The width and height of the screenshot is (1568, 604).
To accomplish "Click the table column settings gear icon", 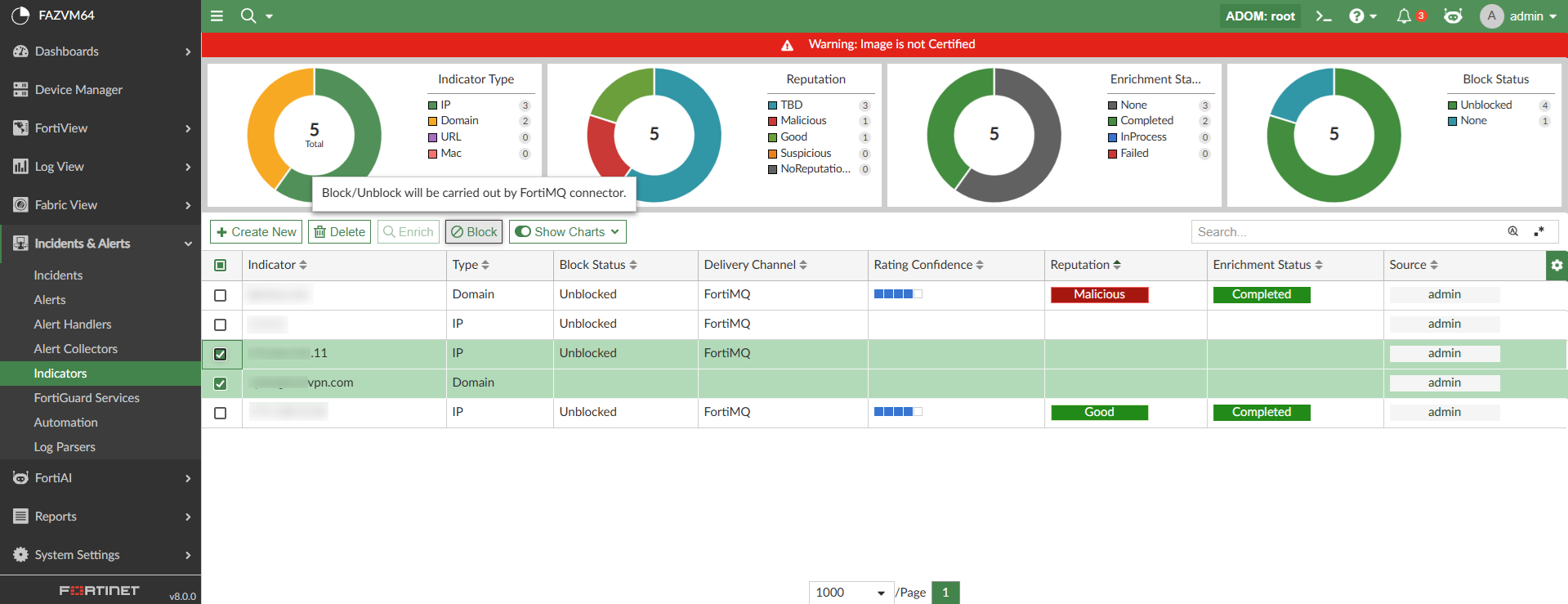I will 1557,266.
